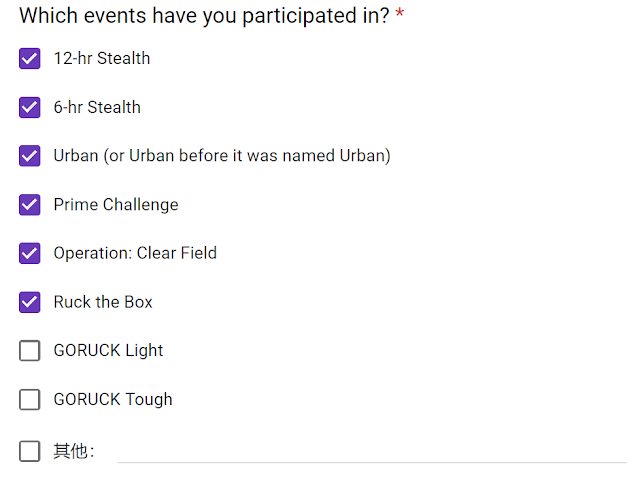The width and height of the screenshot is (640, 479).
Task: Click the "GORUCK Tough" label text
Action: 113,399
